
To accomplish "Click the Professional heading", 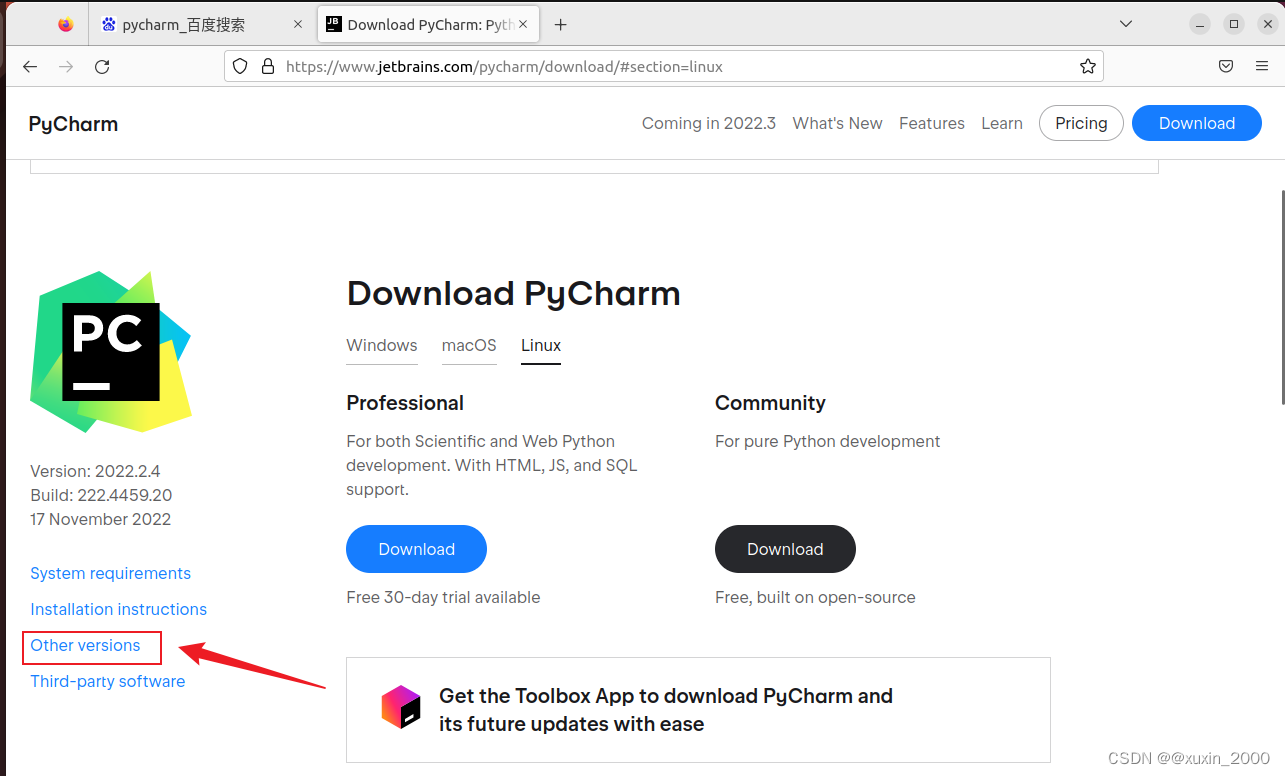I will [x=405, y=403].
